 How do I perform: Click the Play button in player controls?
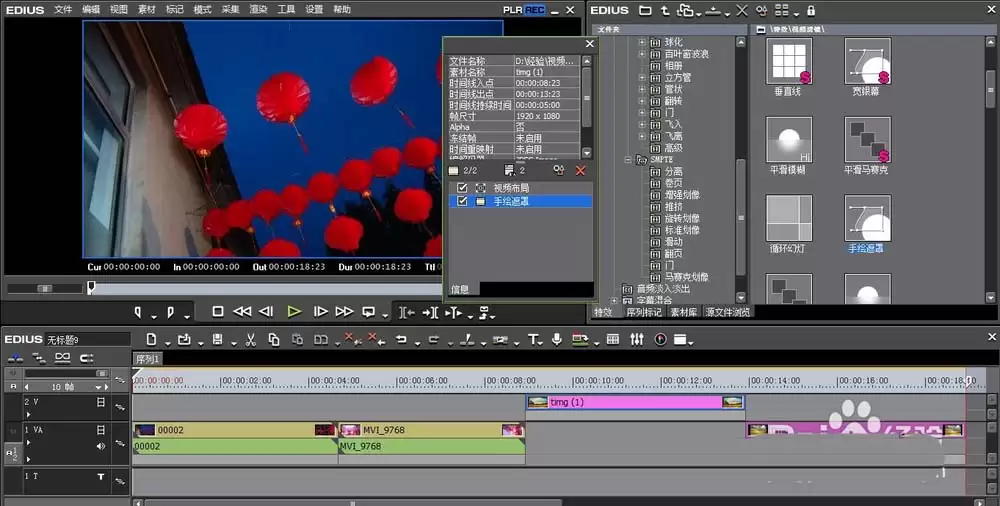[293, 311]
